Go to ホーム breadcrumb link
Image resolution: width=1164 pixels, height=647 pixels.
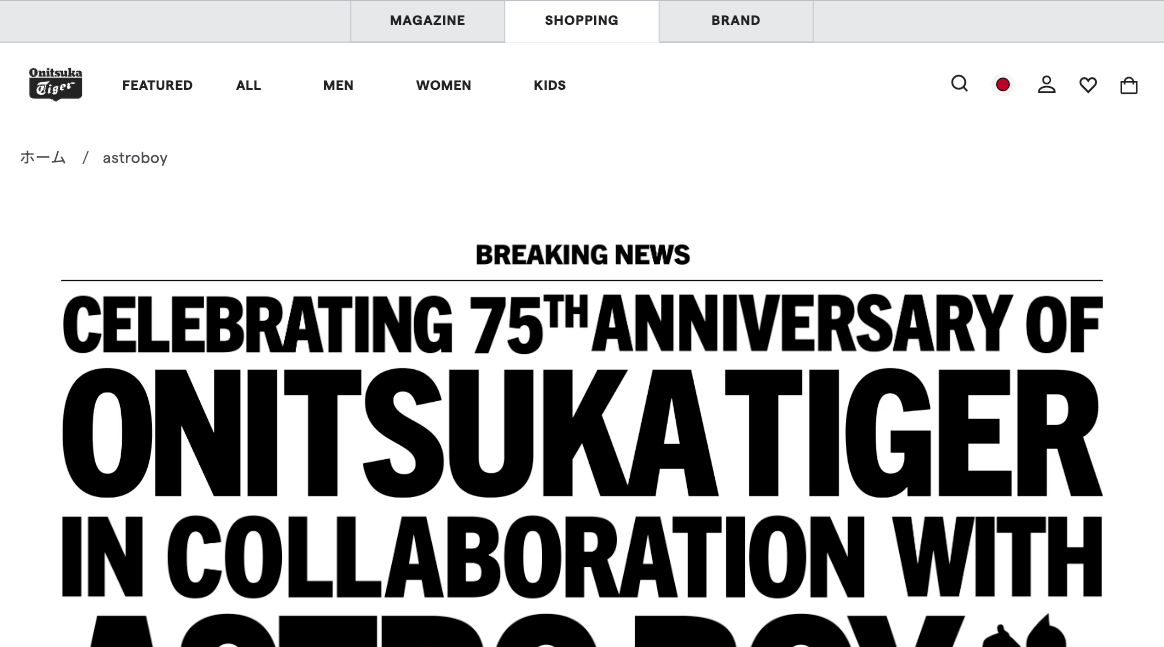point(43,157)
